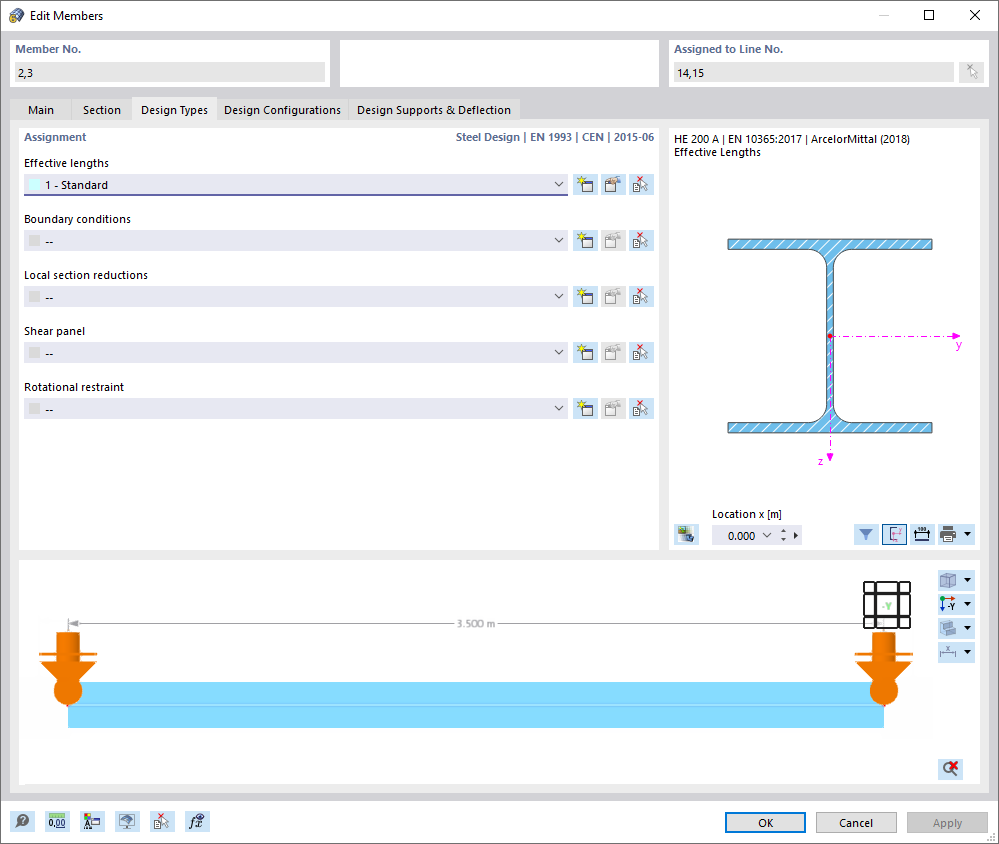Image resolution: width=999 pixels, height=844 pixels.
Task: Click the red-X icon in the bottom toolbar
Action: (162, 822)
